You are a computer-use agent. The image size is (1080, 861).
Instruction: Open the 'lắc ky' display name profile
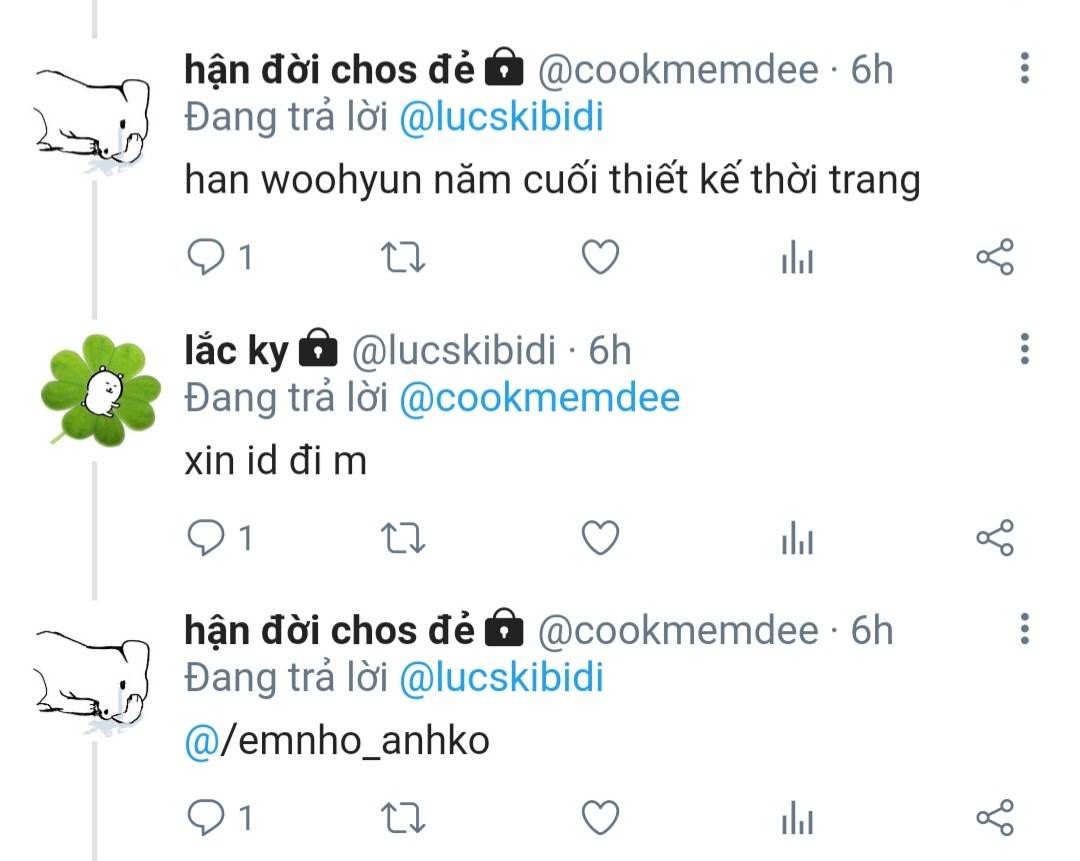click(x=236, y=350)
